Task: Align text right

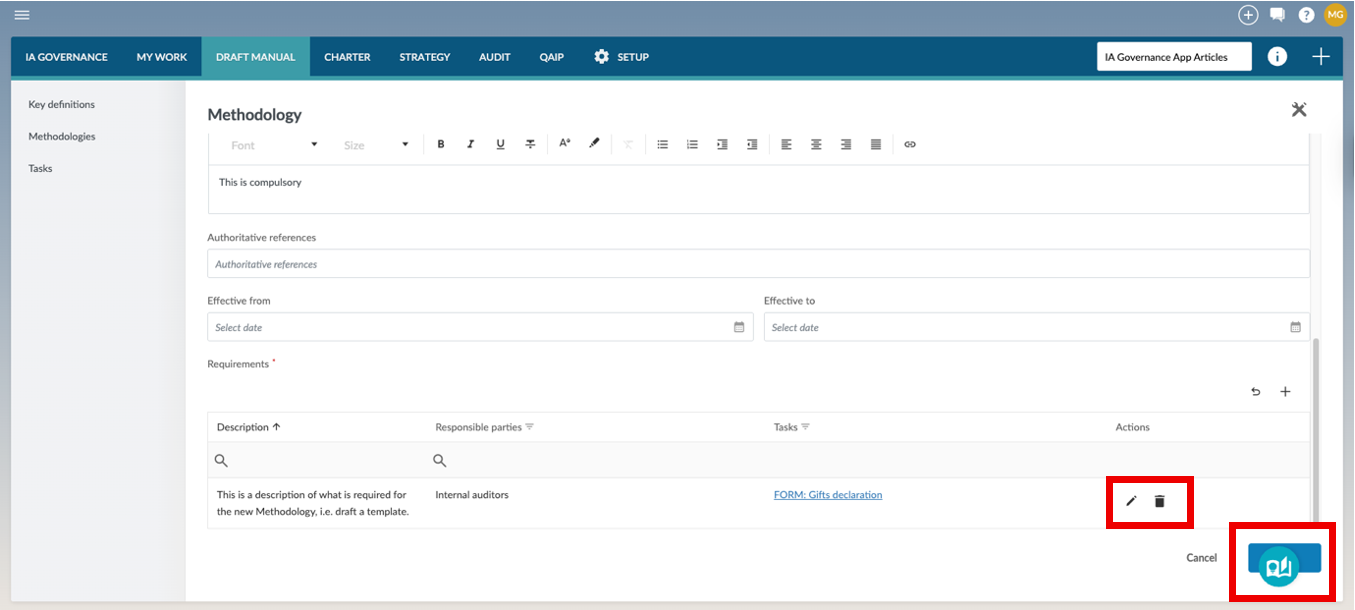Action: coord(846,144)
